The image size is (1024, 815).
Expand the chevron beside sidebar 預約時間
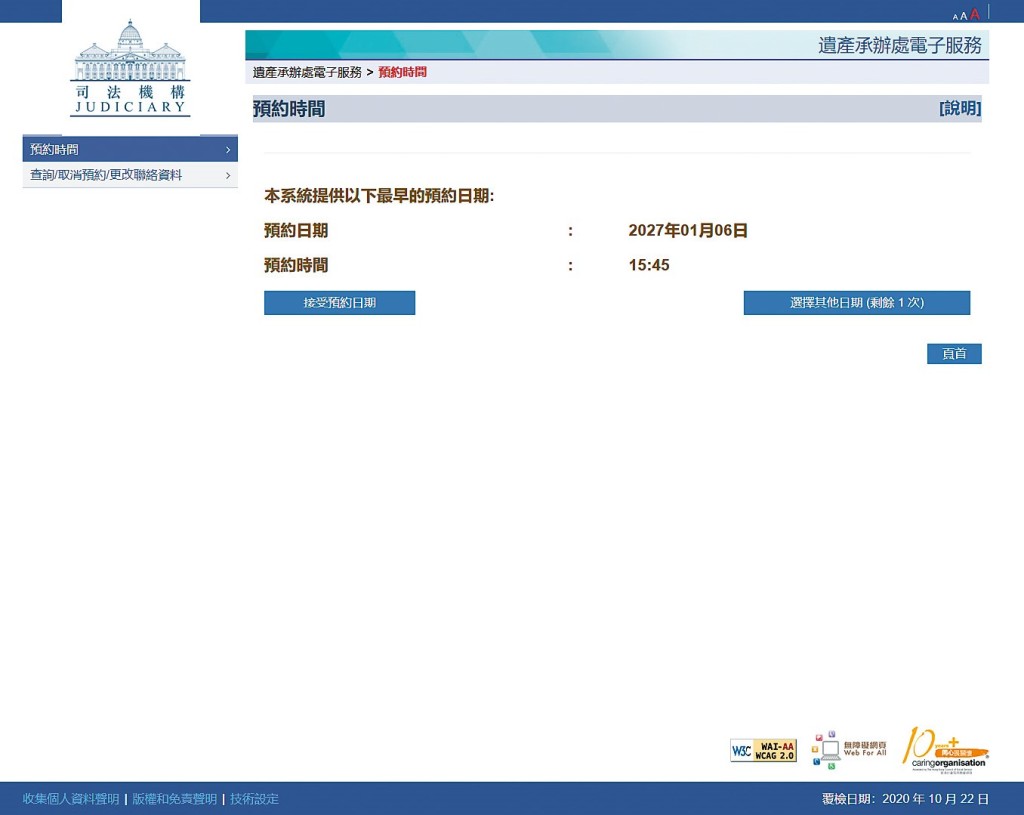(x=227, y=150)
